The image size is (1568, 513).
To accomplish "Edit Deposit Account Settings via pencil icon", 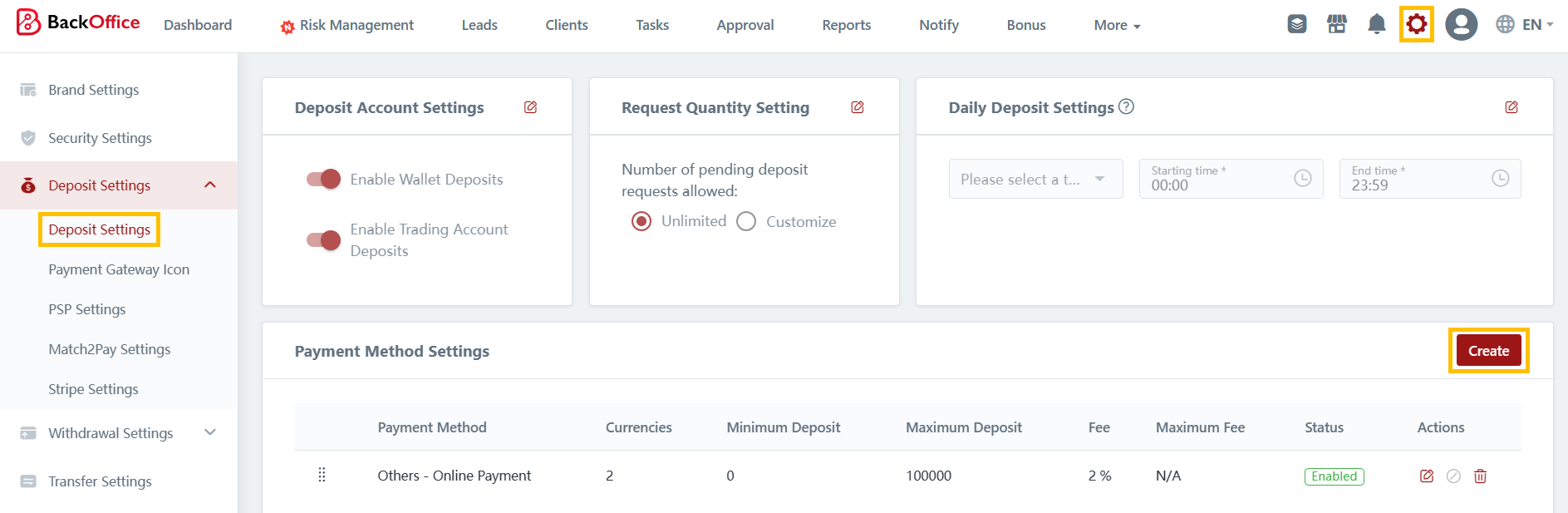I will (530, 107).
